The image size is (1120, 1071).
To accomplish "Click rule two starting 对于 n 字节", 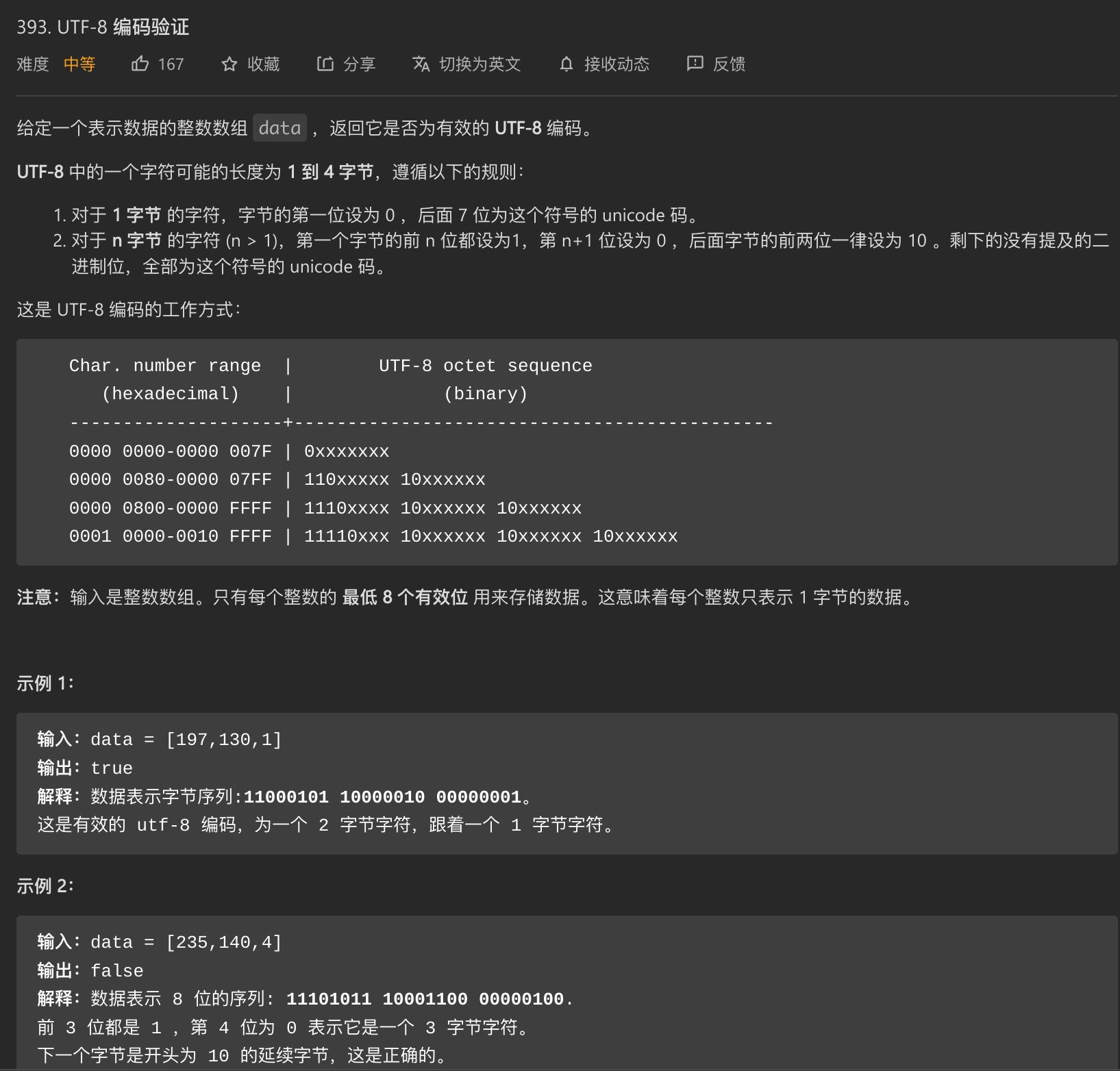I will coord(590,253).
